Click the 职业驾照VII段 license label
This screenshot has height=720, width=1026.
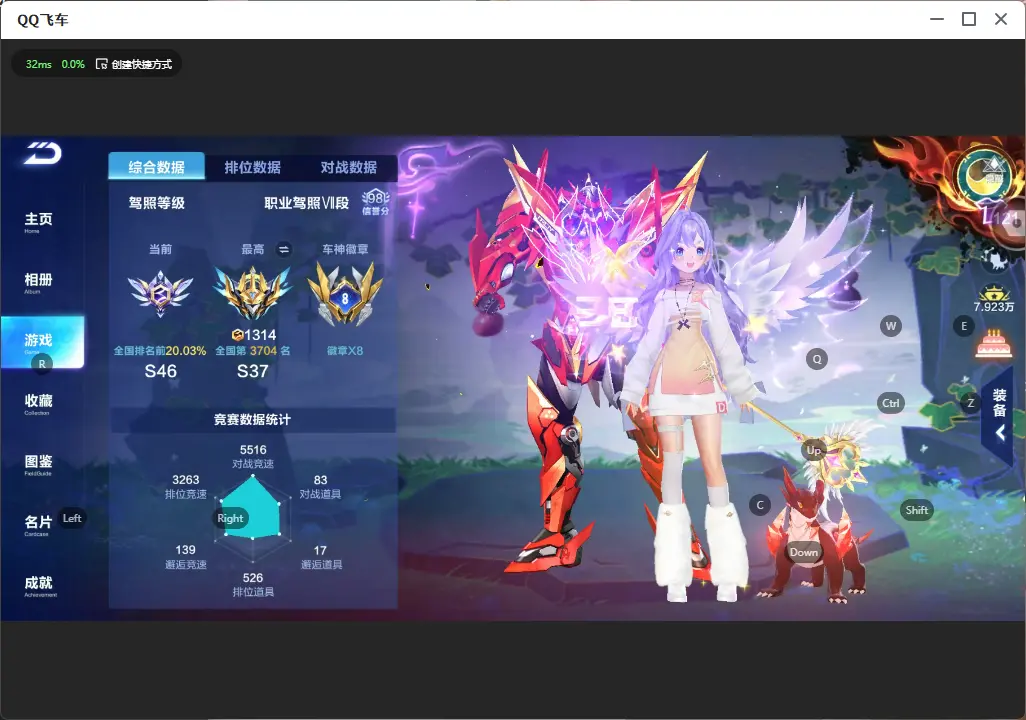[307, 203]
